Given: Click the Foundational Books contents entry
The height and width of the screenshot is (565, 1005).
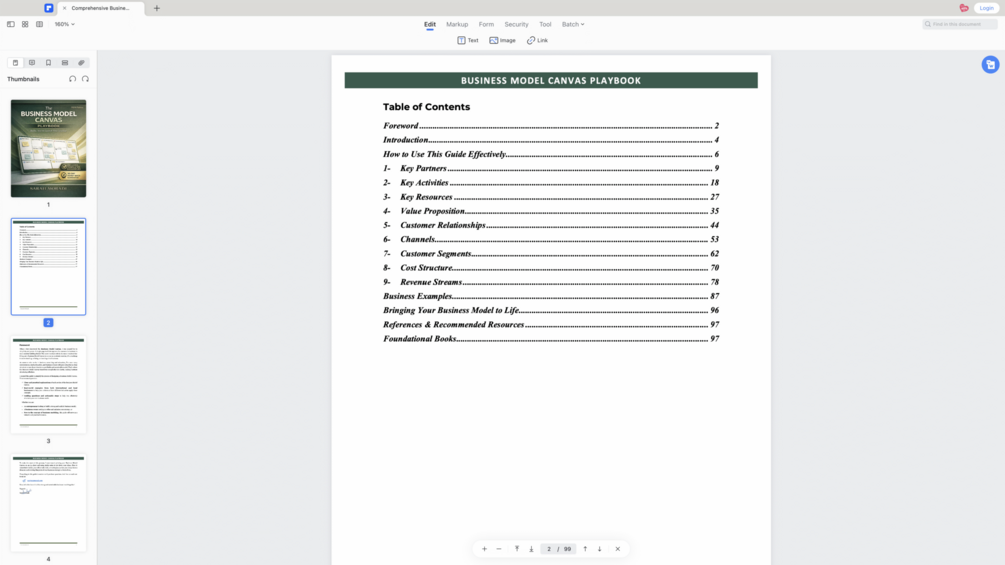Looking at the screenshot, I should pos(551,338).
